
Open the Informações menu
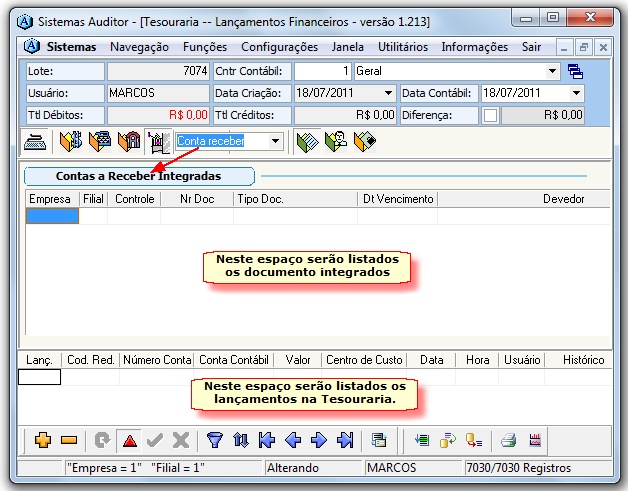pyautogui.click(x=475, y=47)
